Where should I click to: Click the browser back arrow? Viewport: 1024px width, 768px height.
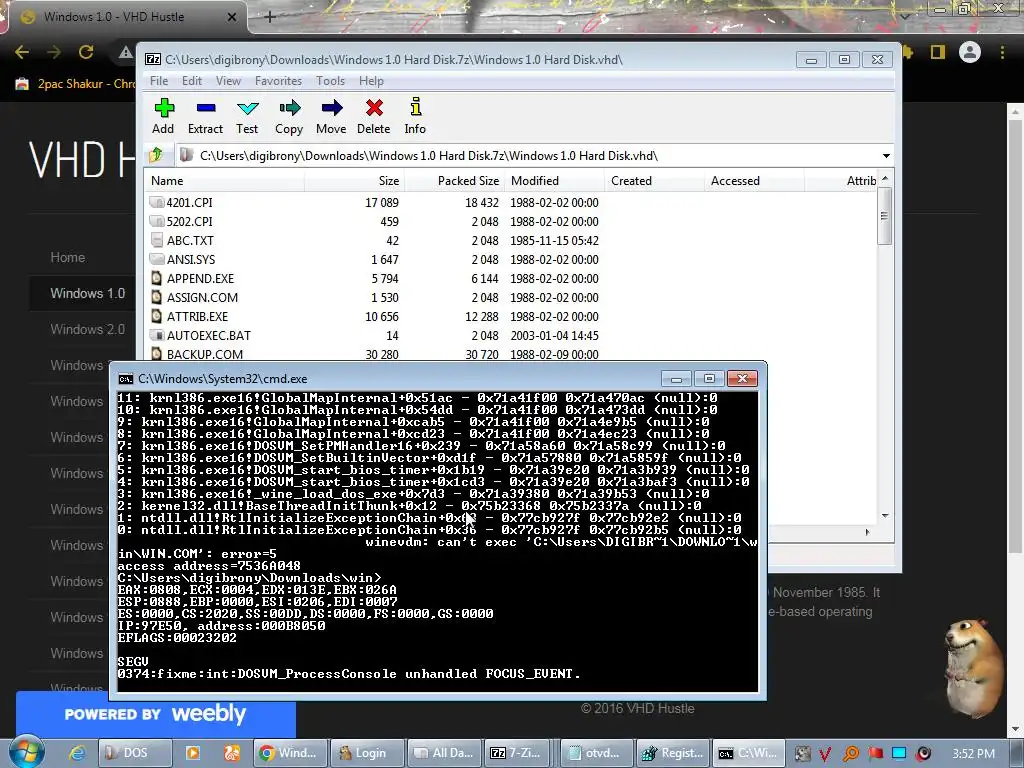point(22,52)
